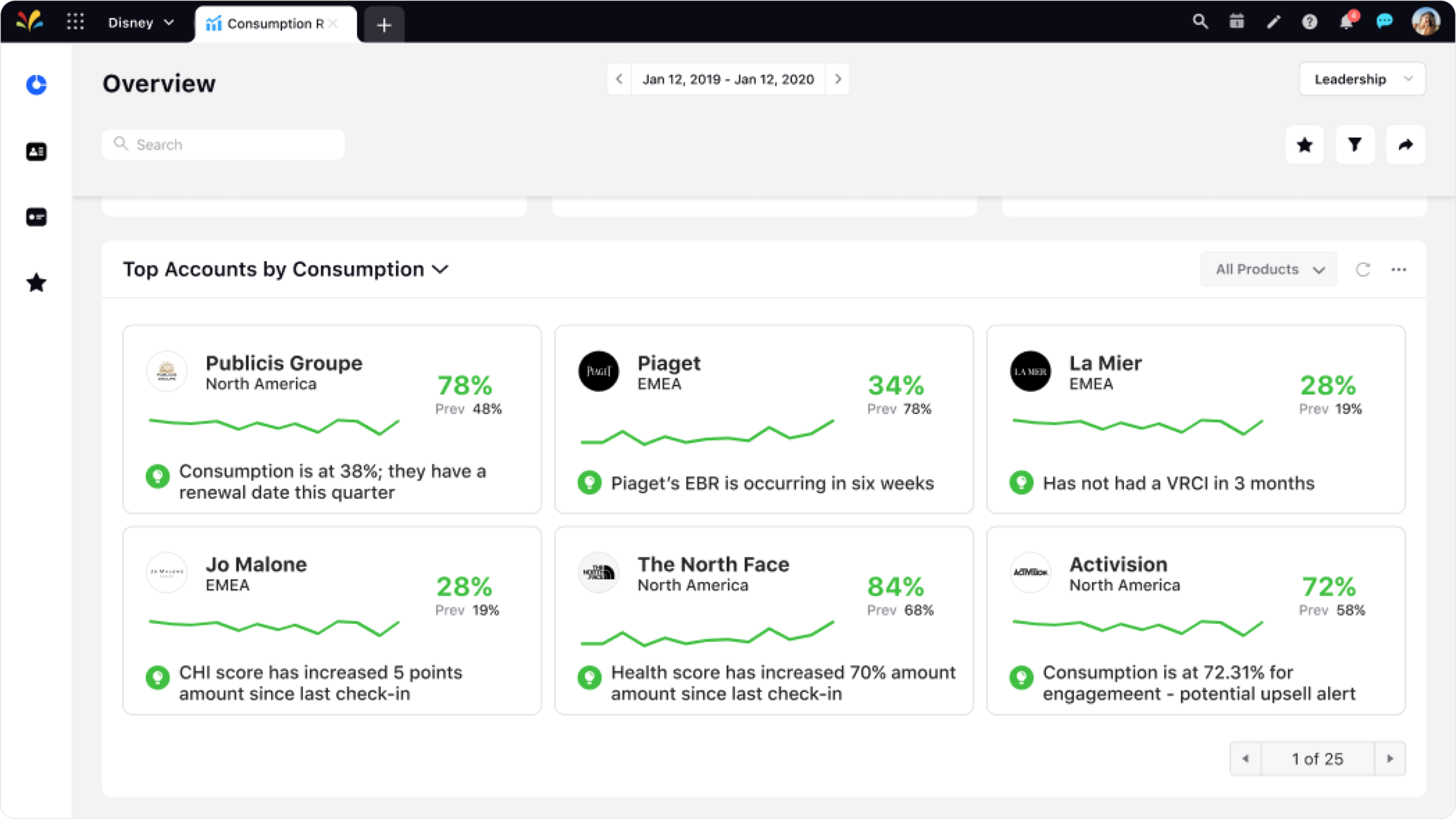The width and height of the screenshot is (1456, 819).
Task: Click the Piaget consumption trend sparkline
Action: coord(707,433)
